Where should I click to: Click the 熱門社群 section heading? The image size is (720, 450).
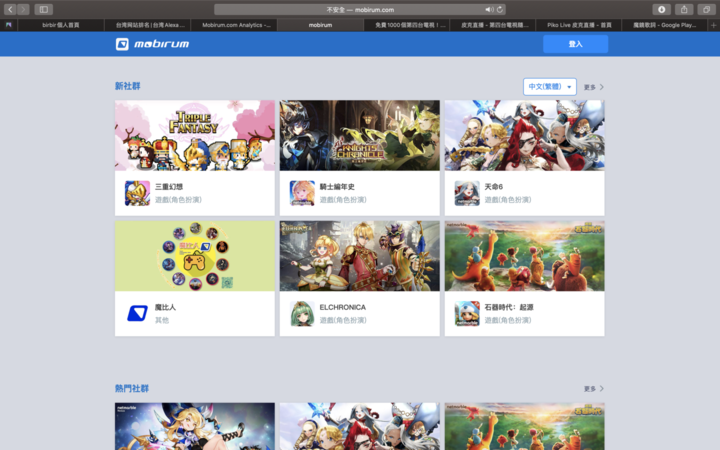click(x=132, y=388)
